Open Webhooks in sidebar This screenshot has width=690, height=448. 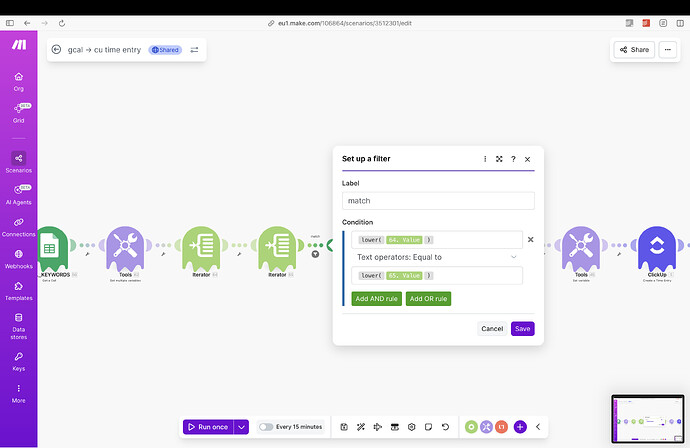(18, 259)
